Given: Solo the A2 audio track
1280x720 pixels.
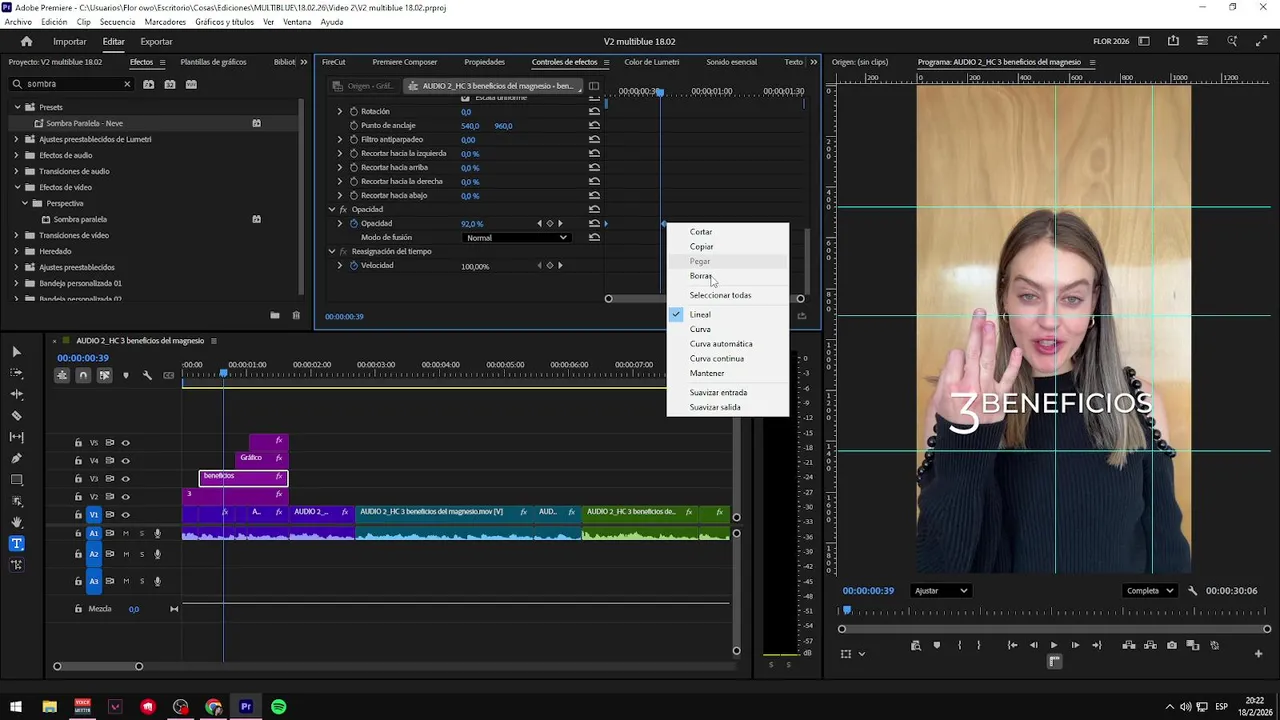Looking at the screenshot, I should 141,554.
